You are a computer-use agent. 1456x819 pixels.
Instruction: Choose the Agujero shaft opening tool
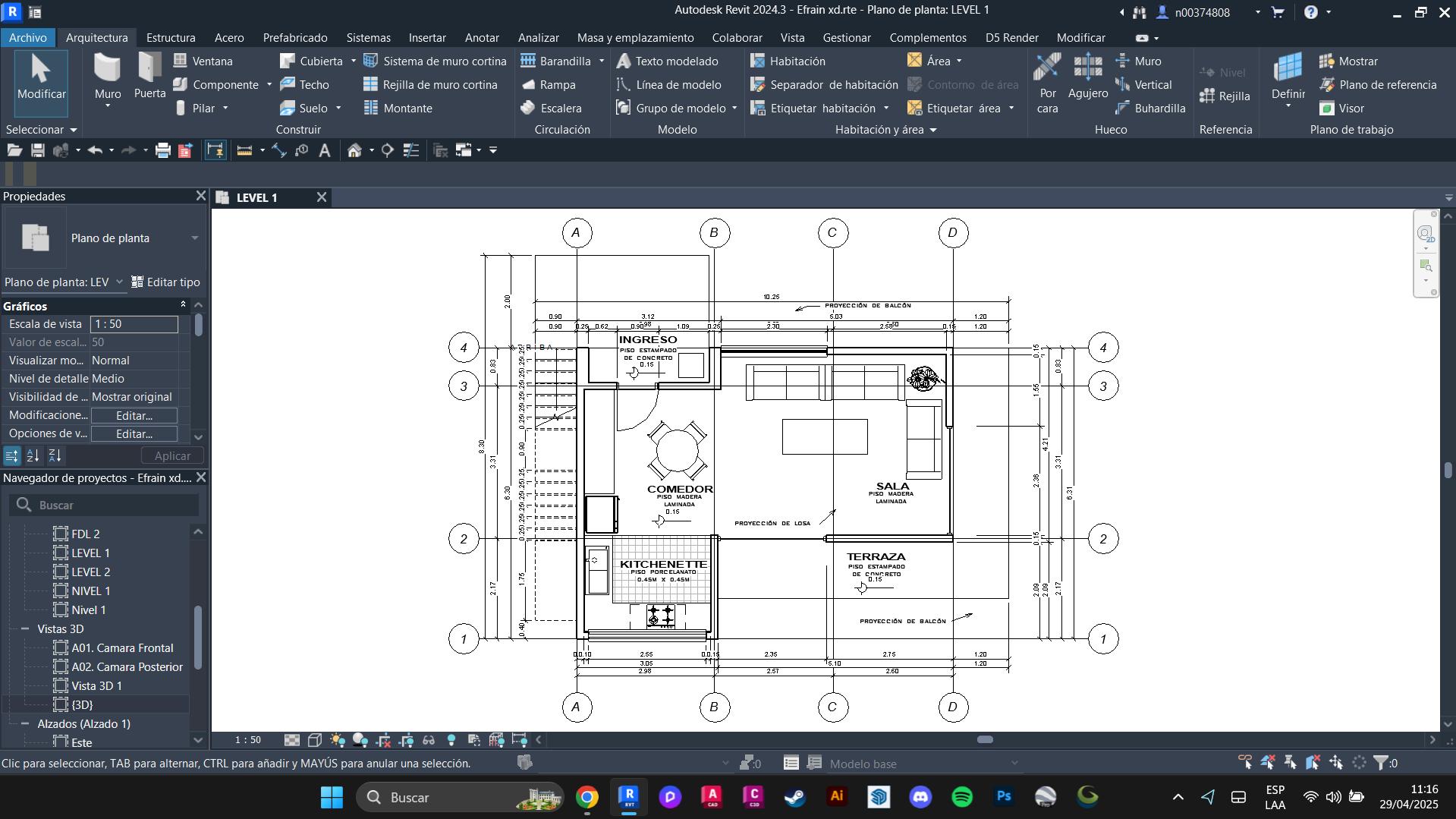point(1088,77)
